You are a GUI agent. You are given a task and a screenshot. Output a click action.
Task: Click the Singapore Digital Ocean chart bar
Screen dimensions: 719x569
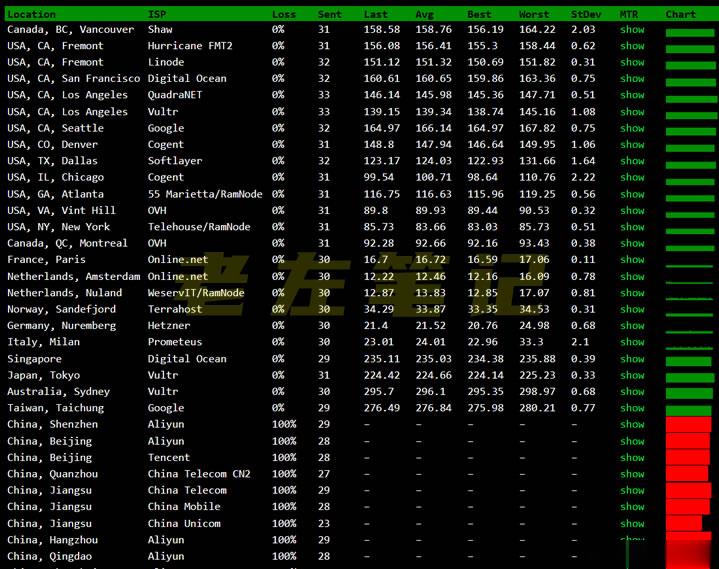pyautogui.click(x=688, y=361)
